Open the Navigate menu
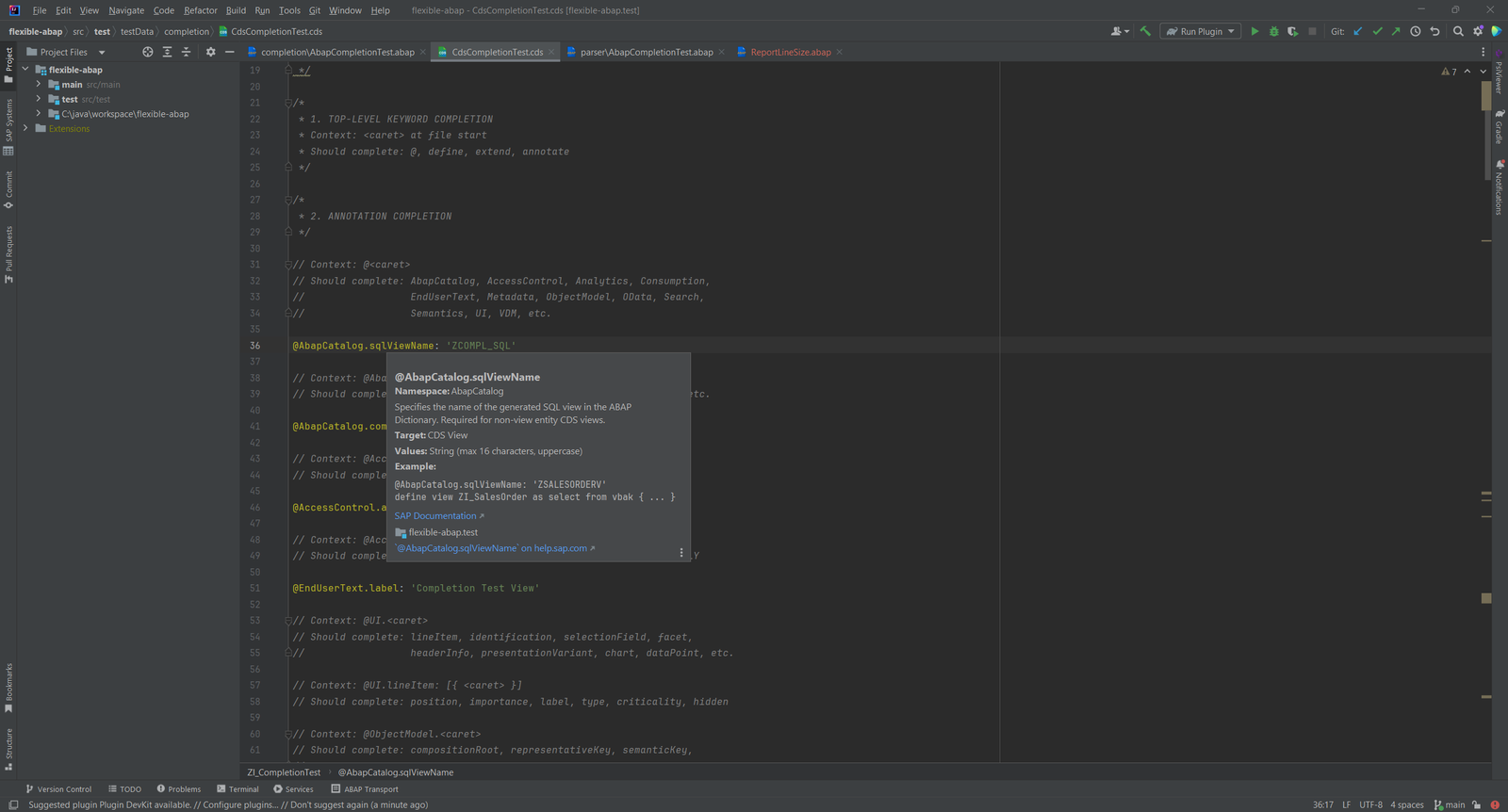 point(126,10)
